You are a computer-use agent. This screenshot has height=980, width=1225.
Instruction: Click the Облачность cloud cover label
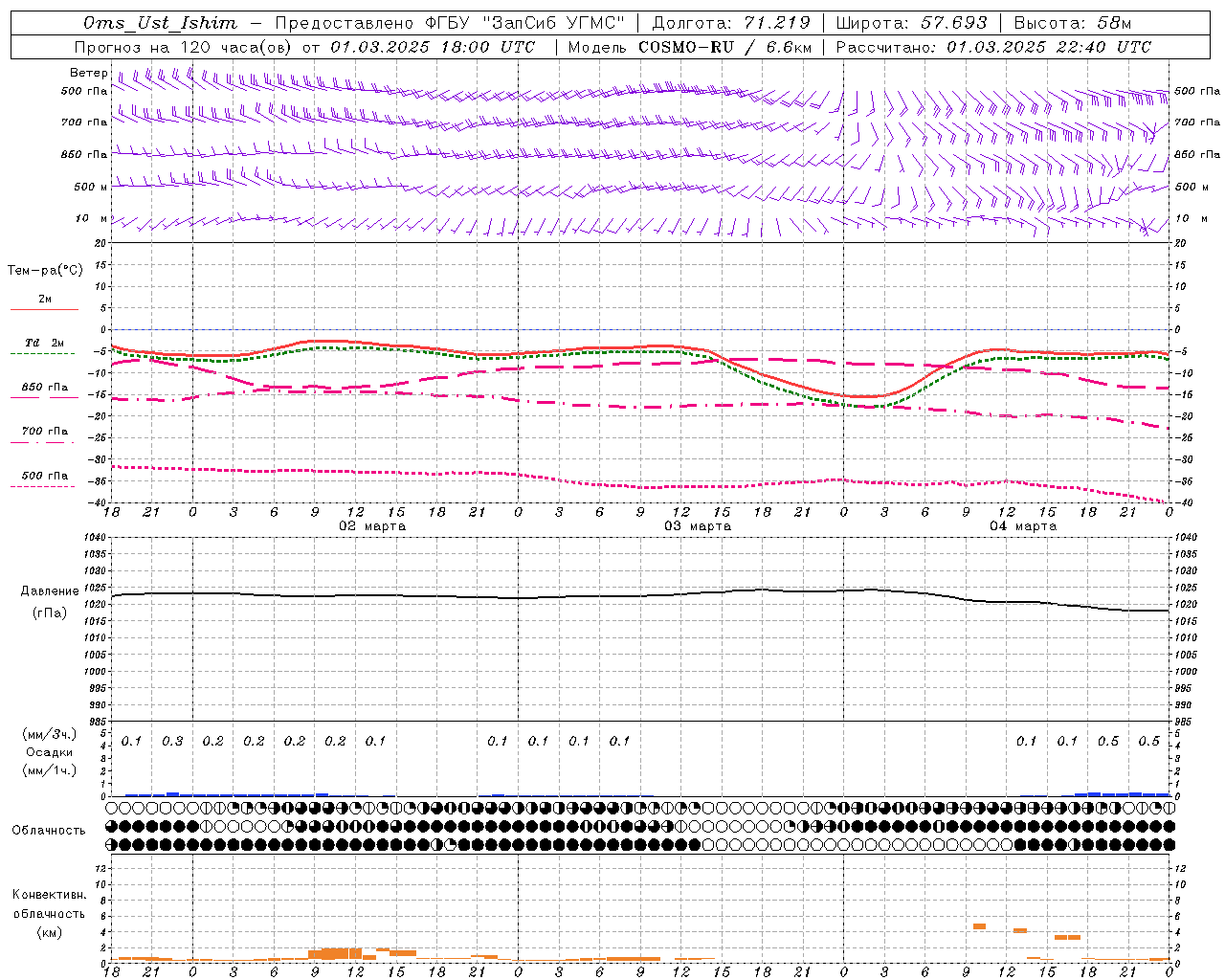point(49,830)
